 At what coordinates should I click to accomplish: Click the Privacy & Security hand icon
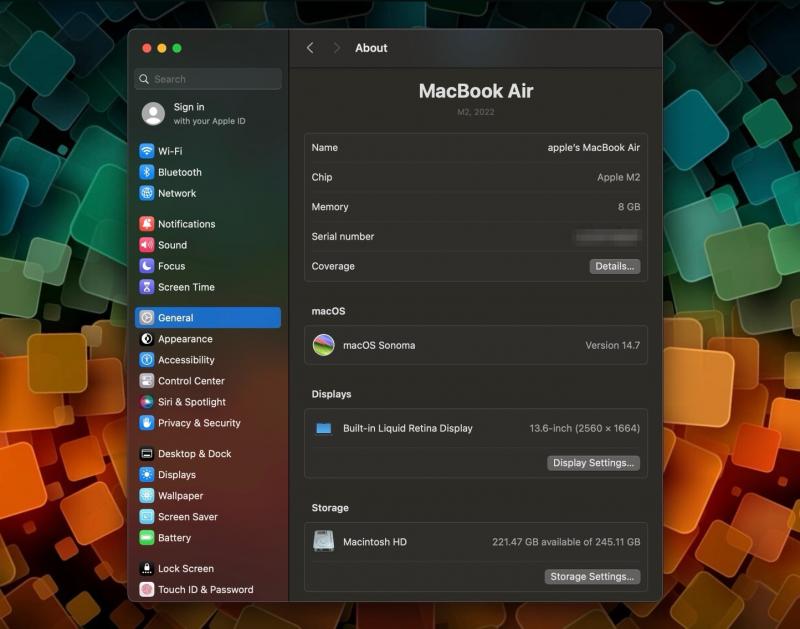click(x=147, y=422)
